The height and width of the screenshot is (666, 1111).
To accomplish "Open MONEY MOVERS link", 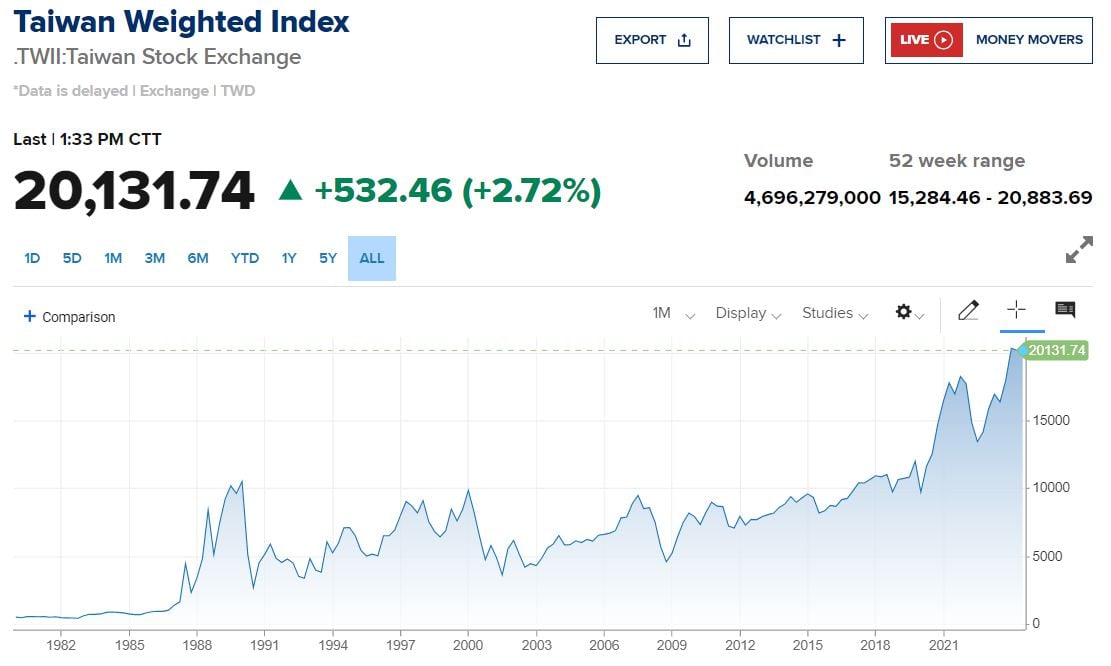I will 1030,39.
